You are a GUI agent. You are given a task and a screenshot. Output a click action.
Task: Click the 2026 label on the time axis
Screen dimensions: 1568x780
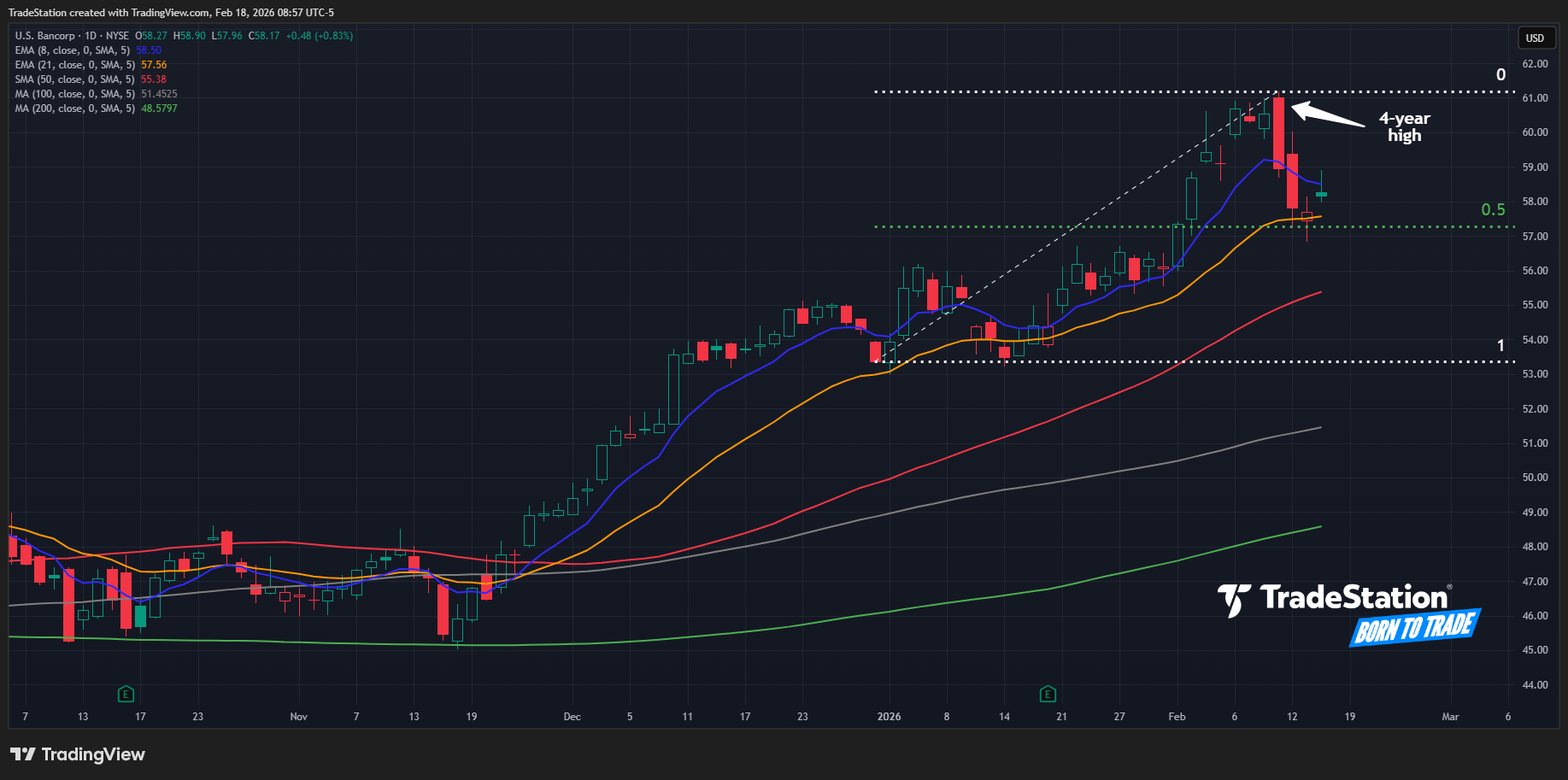[889, 717]
